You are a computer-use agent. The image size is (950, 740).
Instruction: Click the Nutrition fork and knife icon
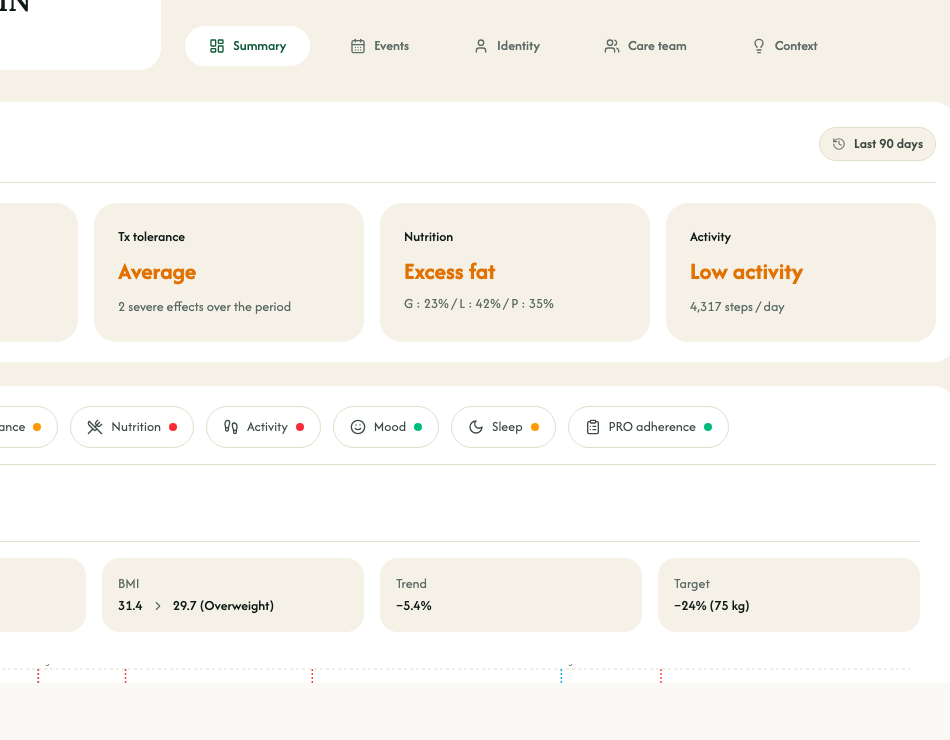click(95, 427)
